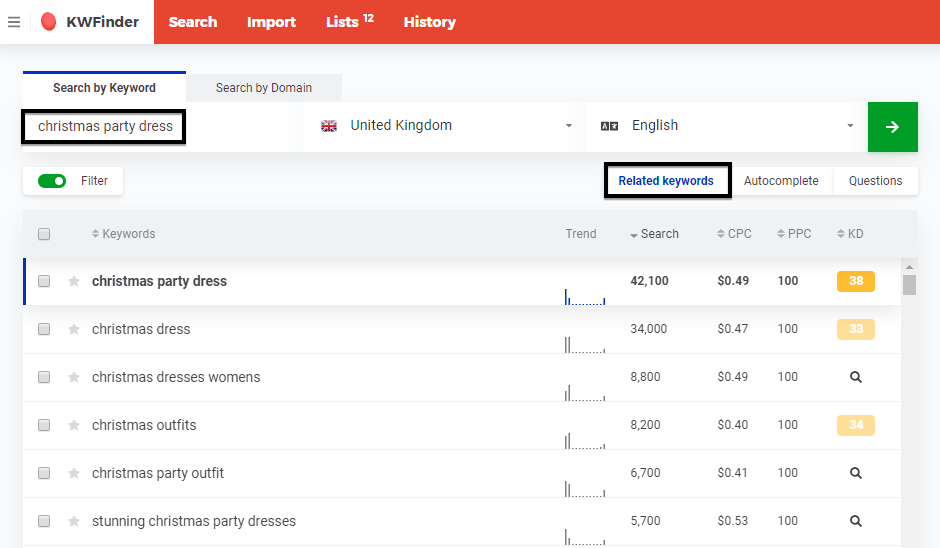Screen dimensions: 940x548
Task: Sort keywords by Search volume column
Action: click(655, 234)
